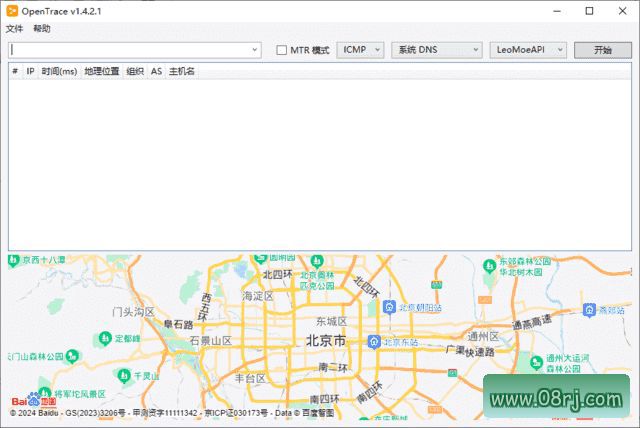Click the 门头沟区 label on map
Image resolution: width=640 pixels, height=428 pixels.
[x=133, y=313]
